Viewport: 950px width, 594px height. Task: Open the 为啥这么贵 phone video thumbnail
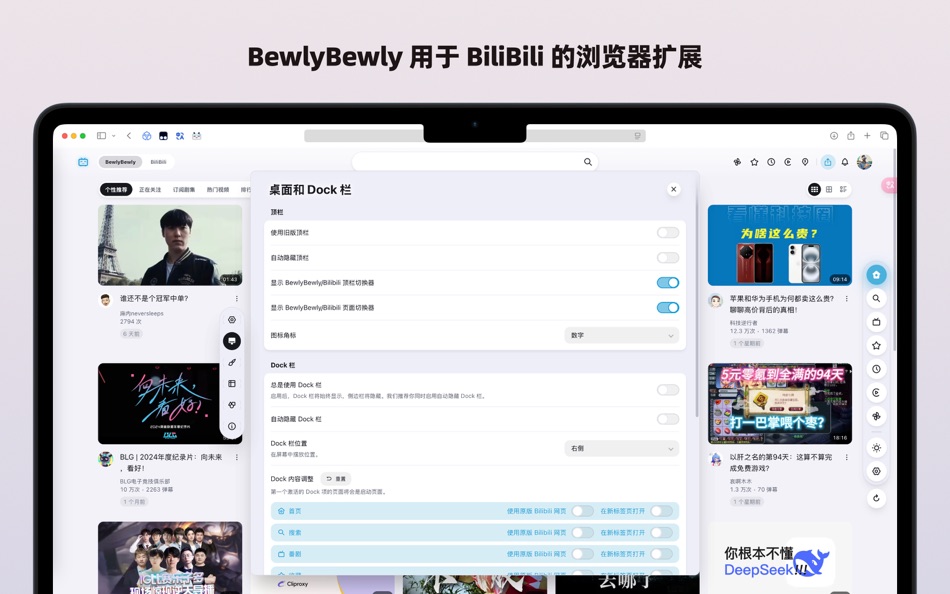(x=780, y=245)
